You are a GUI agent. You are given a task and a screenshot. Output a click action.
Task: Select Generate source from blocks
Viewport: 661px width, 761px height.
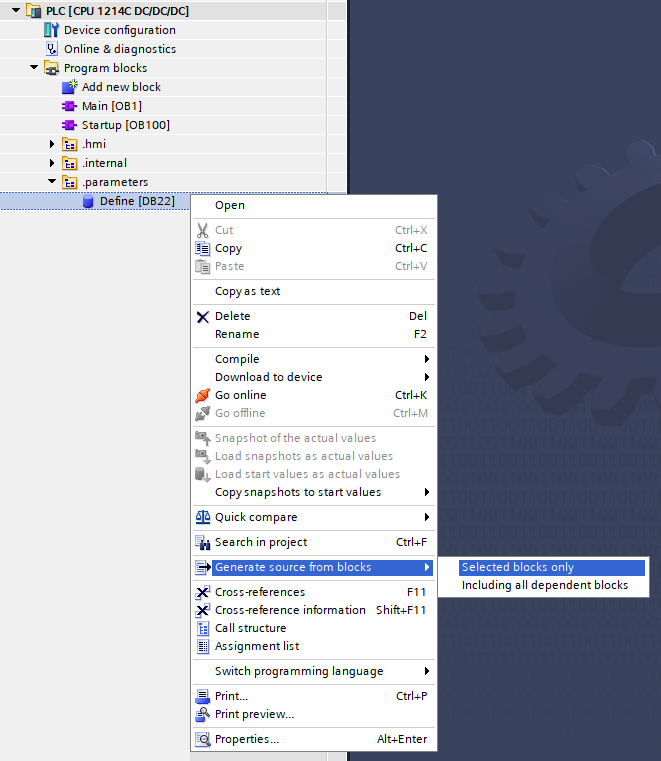point(314,567)
